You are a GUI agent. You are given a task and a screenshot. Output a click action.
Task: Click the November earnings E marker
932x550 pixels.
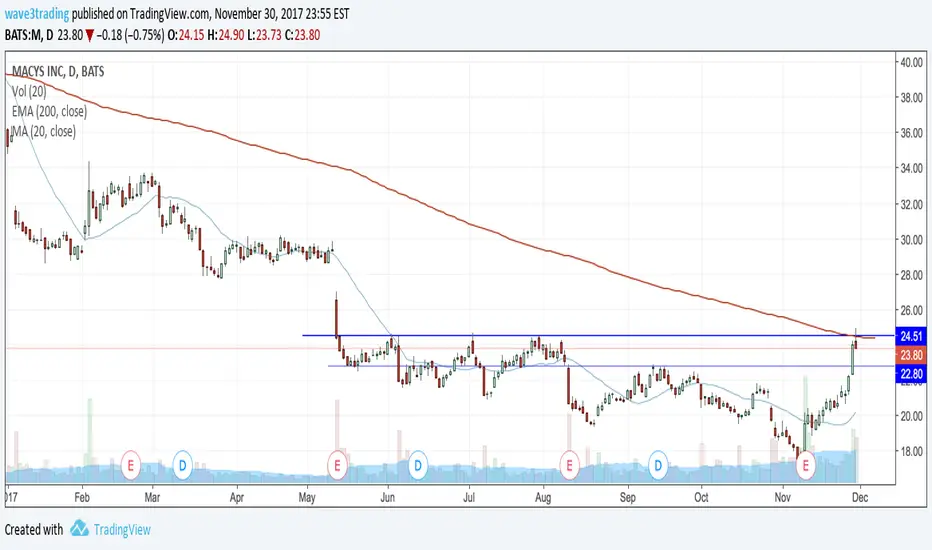806,466
